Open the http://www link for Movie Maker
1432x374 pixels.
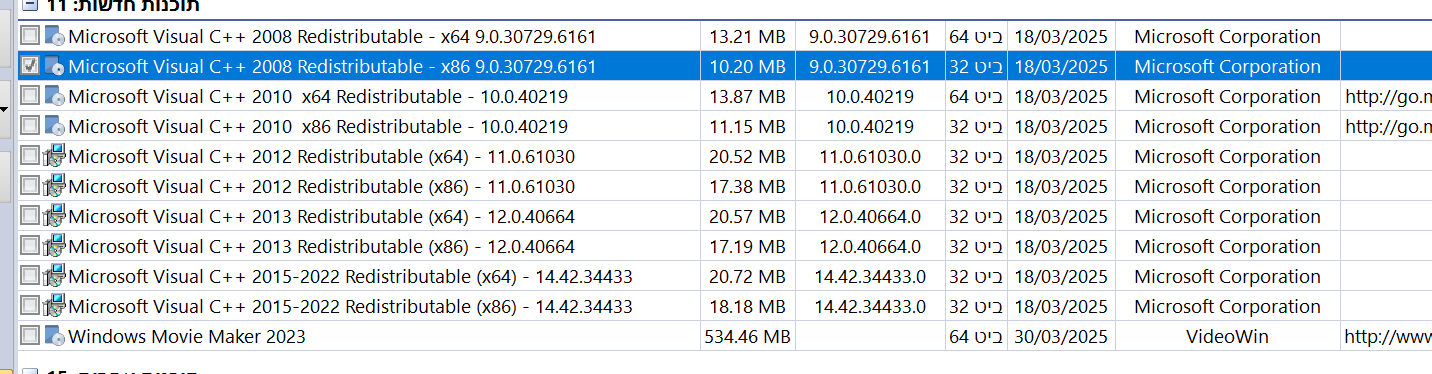[1388, 337]
